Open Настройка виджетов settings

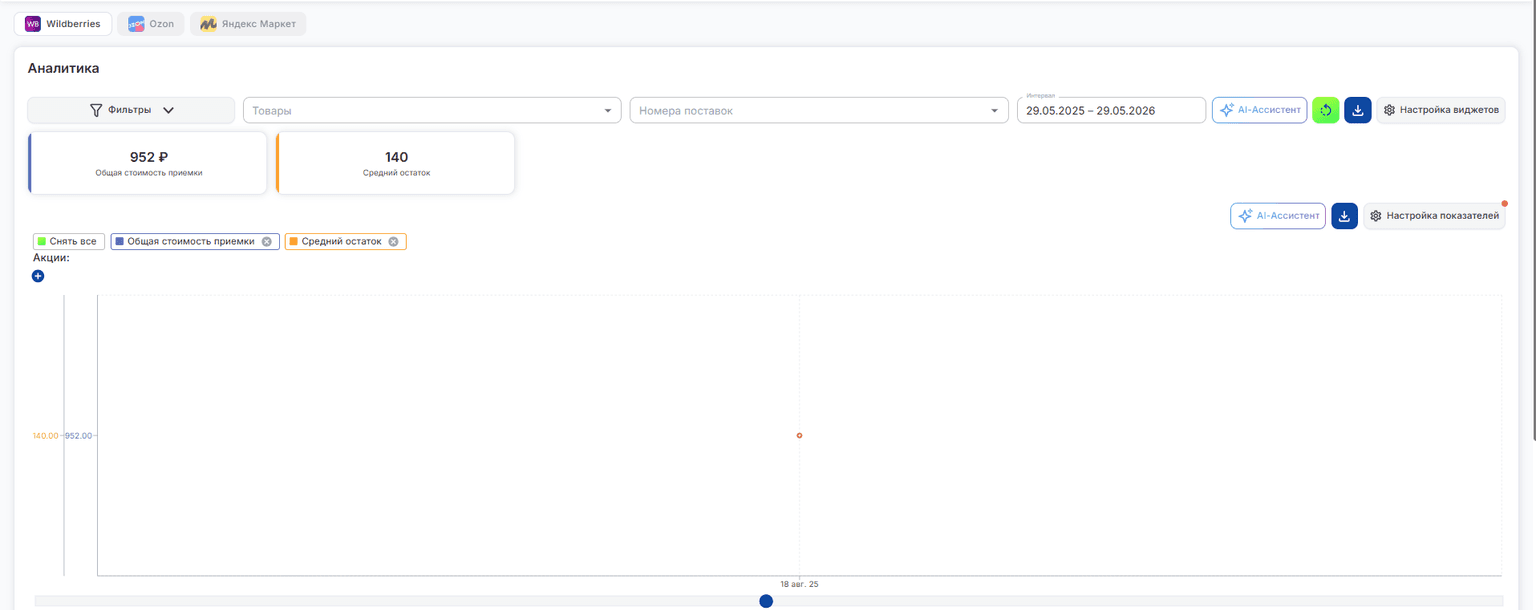[1441, 110]
